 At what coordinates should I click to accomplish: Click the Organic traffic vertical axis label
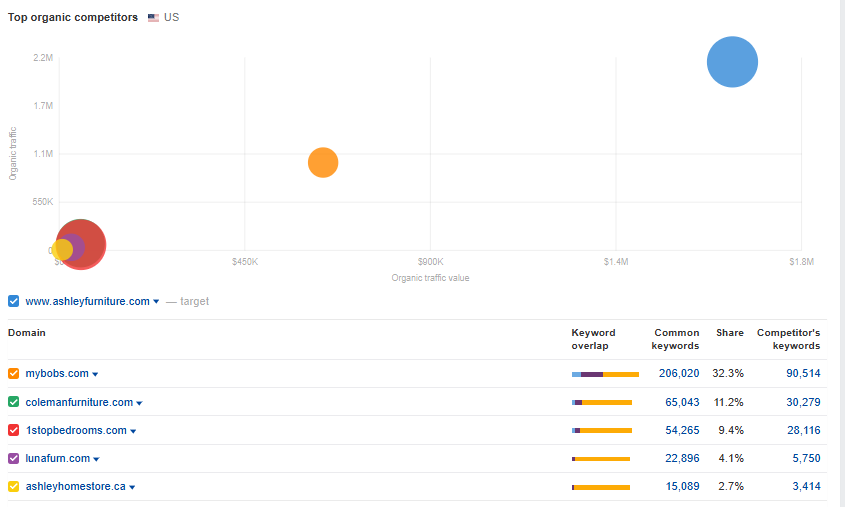click(x=13, y=154)
